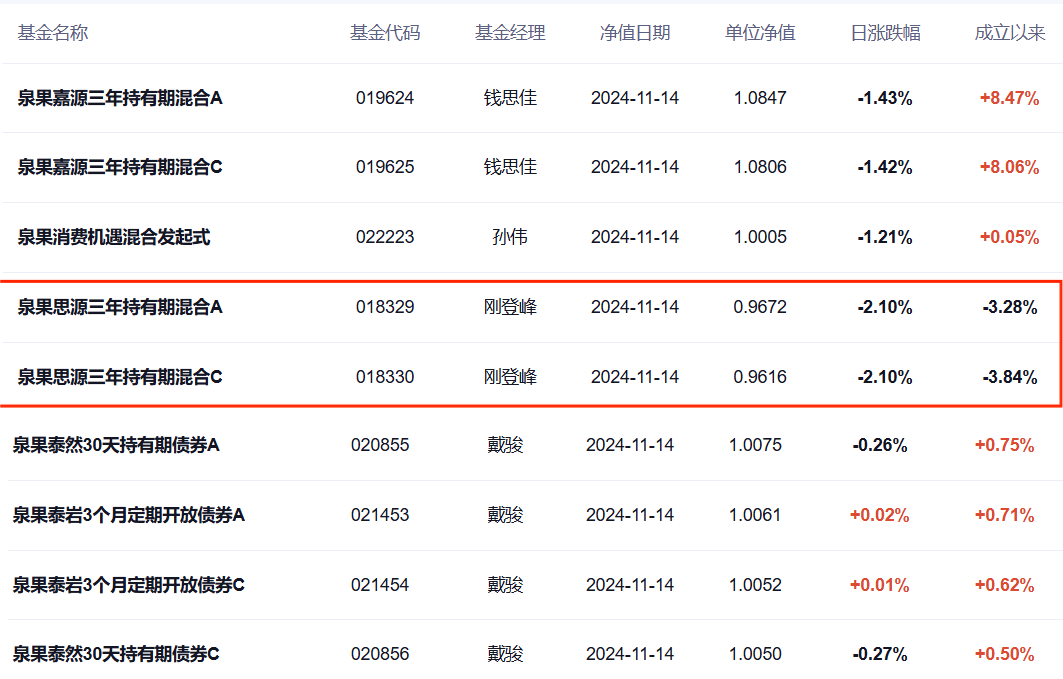Image resolution: width=1063 pixels, height=679 pixels.
Task: Click manager 戴骏 in the 020855 row
Action: point(505,445)
